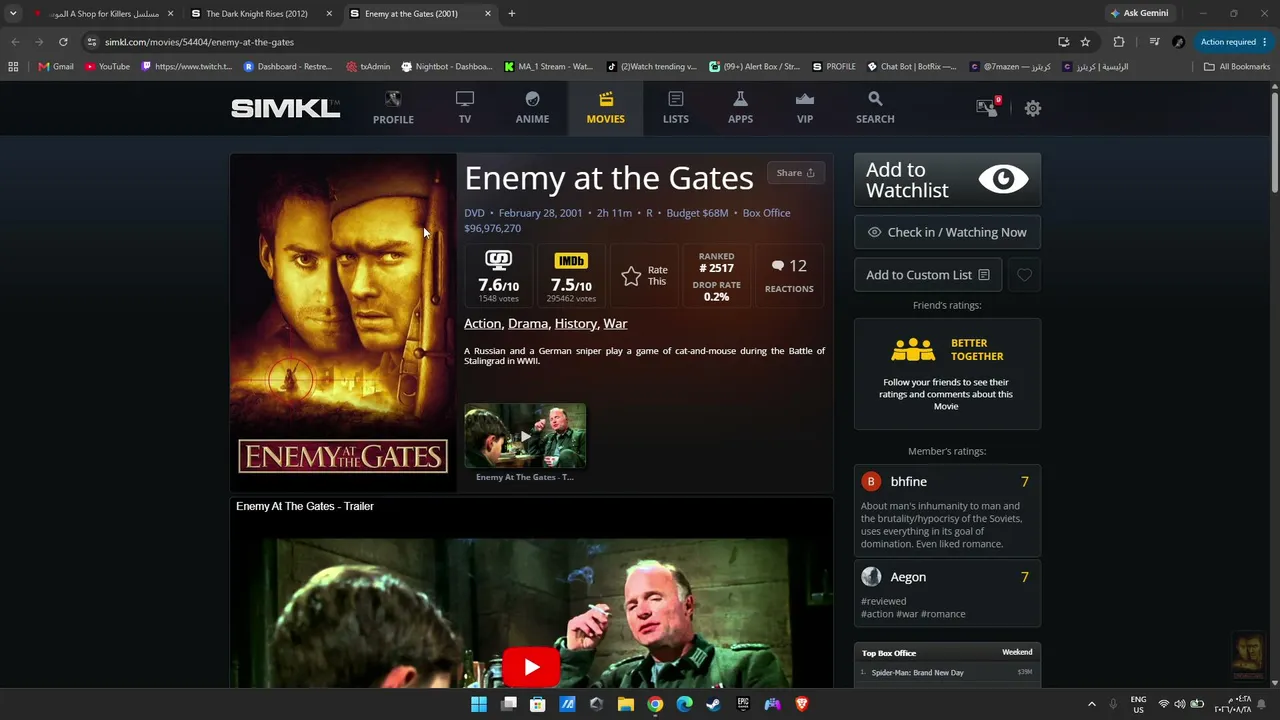Open the Windows Start menu
The height and width of the screenshot is (720, 1280).
(479, 704)
